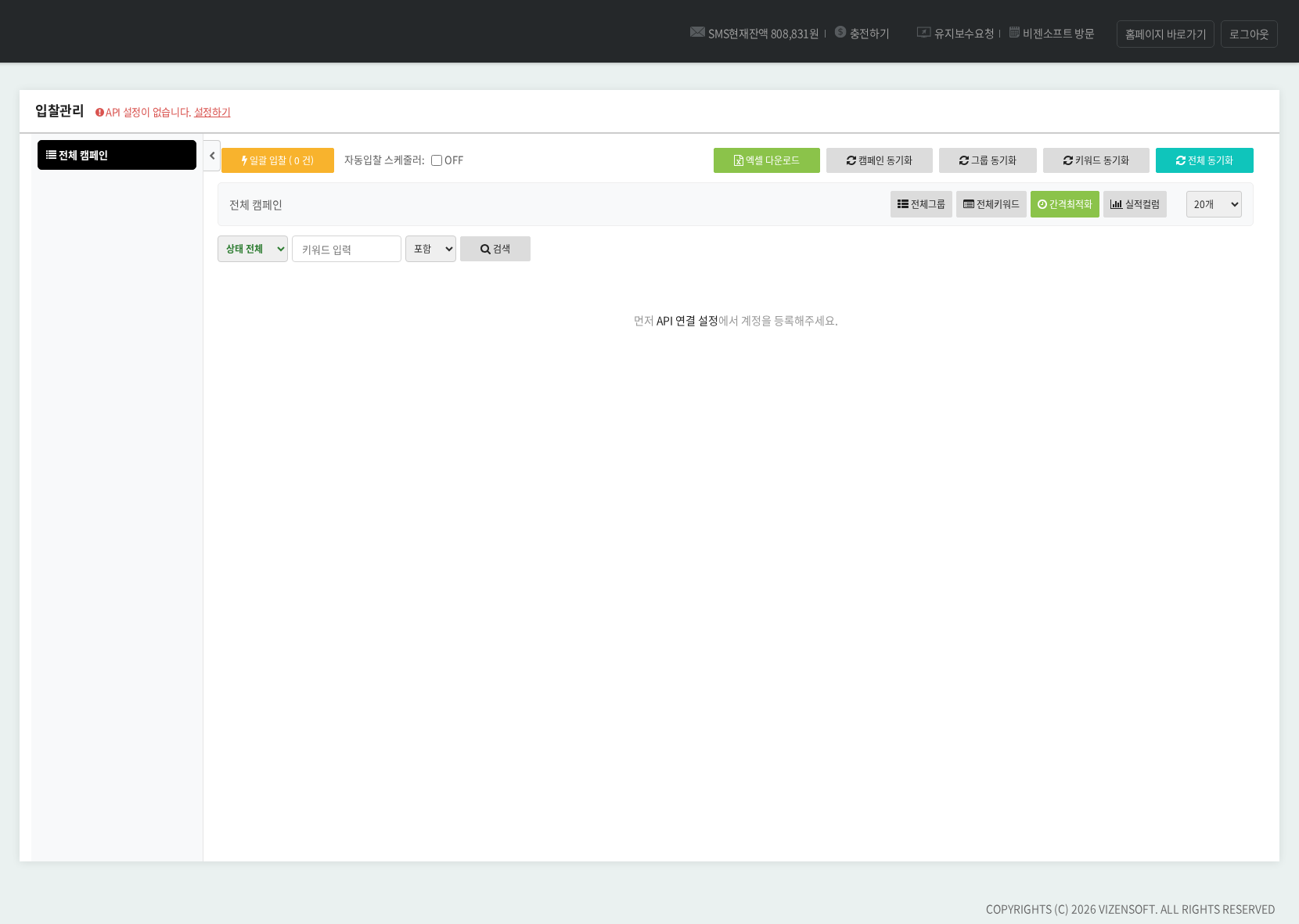Screen dimensions: 1299x924
Task: Focus the 키워드 입력 search field
Action: pyautogui.click(x=346, y=249)
